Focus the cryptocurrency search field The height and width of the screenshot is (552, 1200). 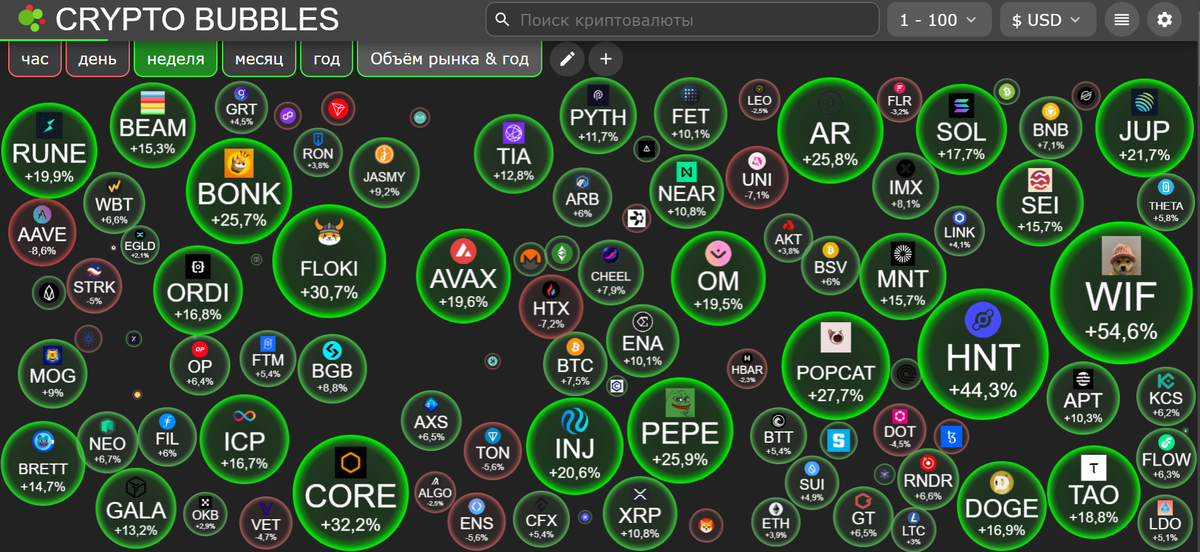(x=682, y=19)
